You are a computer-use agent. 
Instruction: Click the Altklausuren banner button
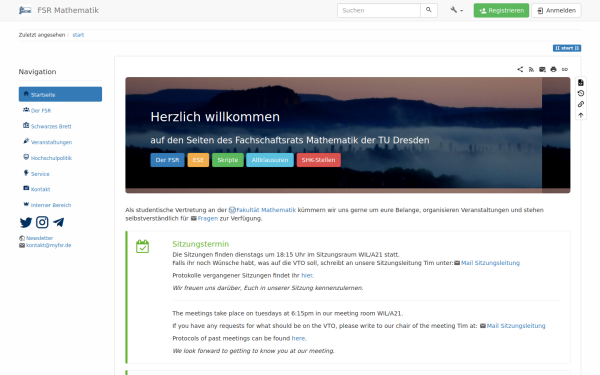270,160
